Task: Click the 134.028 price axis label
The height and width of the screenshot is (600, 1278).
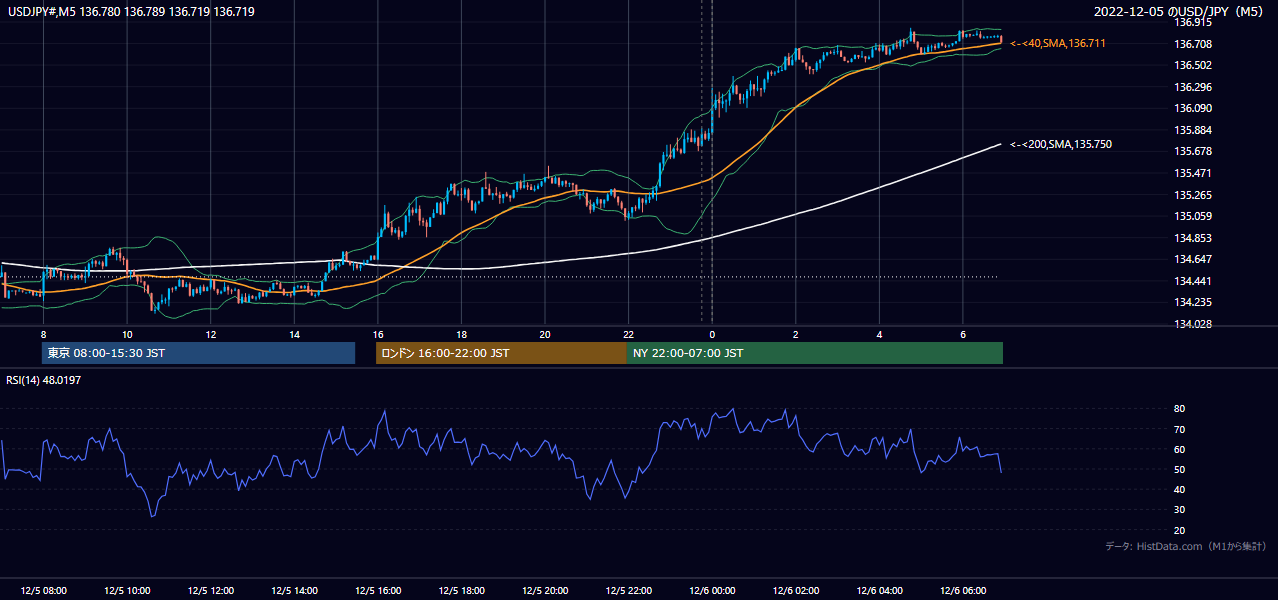Action: (1193, 324)
